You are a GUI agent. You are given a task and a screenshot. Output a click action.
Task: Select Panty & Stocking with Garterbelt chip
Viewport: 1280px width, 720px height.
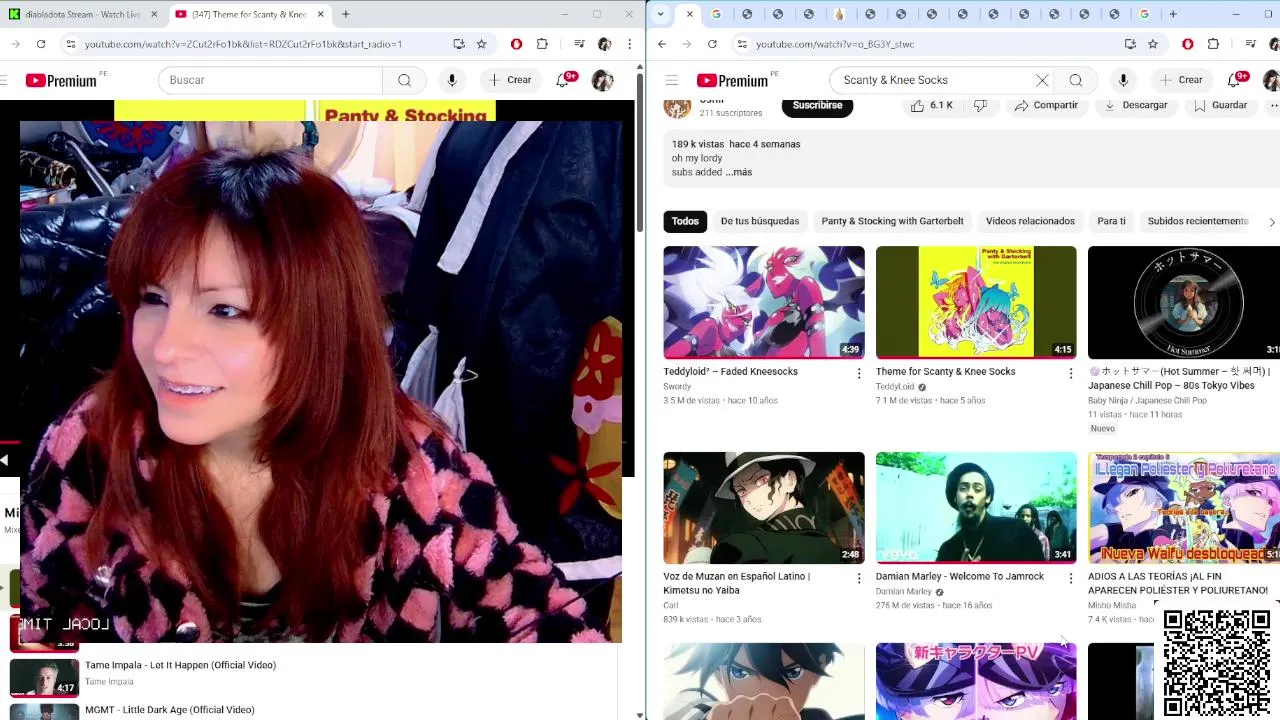892,221
